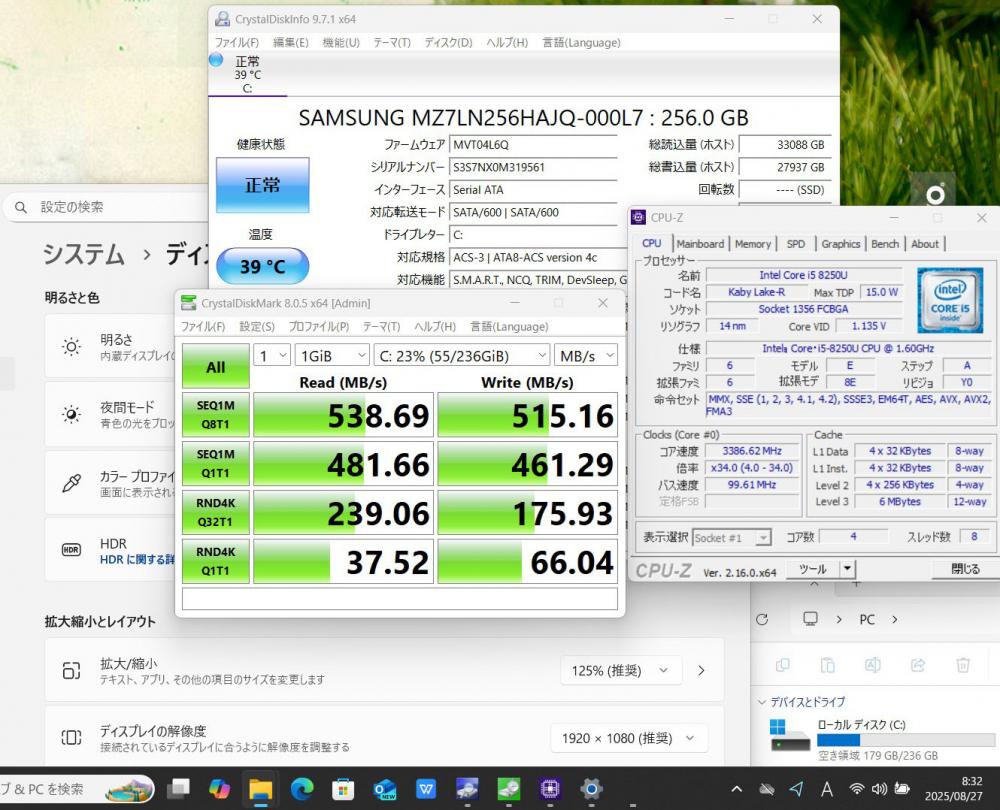Open new Outlook from the taskbar
The width and height of the screenshot is (1000, 810).
(x=385, y=790)
